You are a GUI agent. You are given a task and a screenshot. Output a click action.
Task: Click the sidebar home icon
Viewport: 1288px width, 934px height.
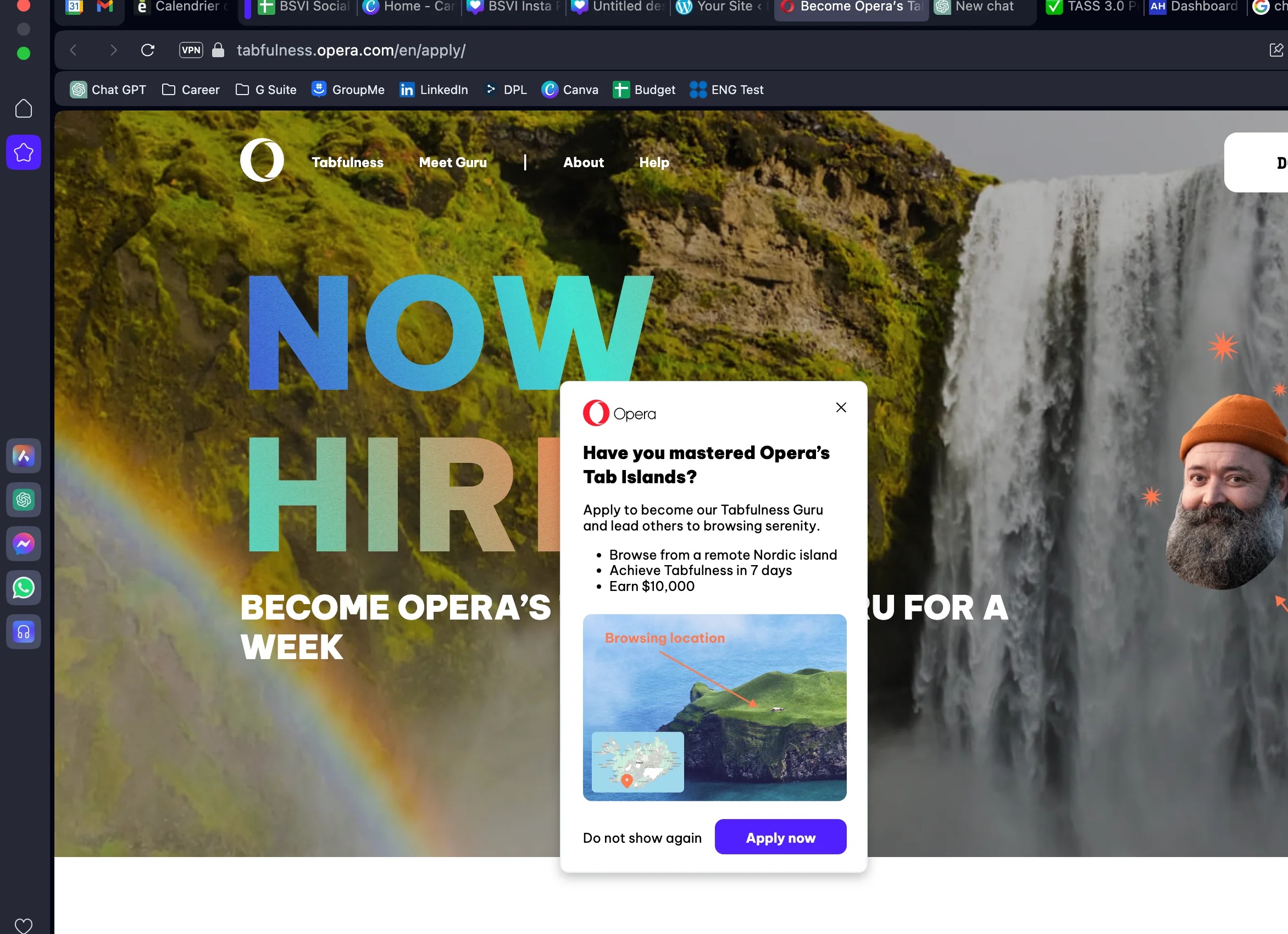tap(23, 108)
